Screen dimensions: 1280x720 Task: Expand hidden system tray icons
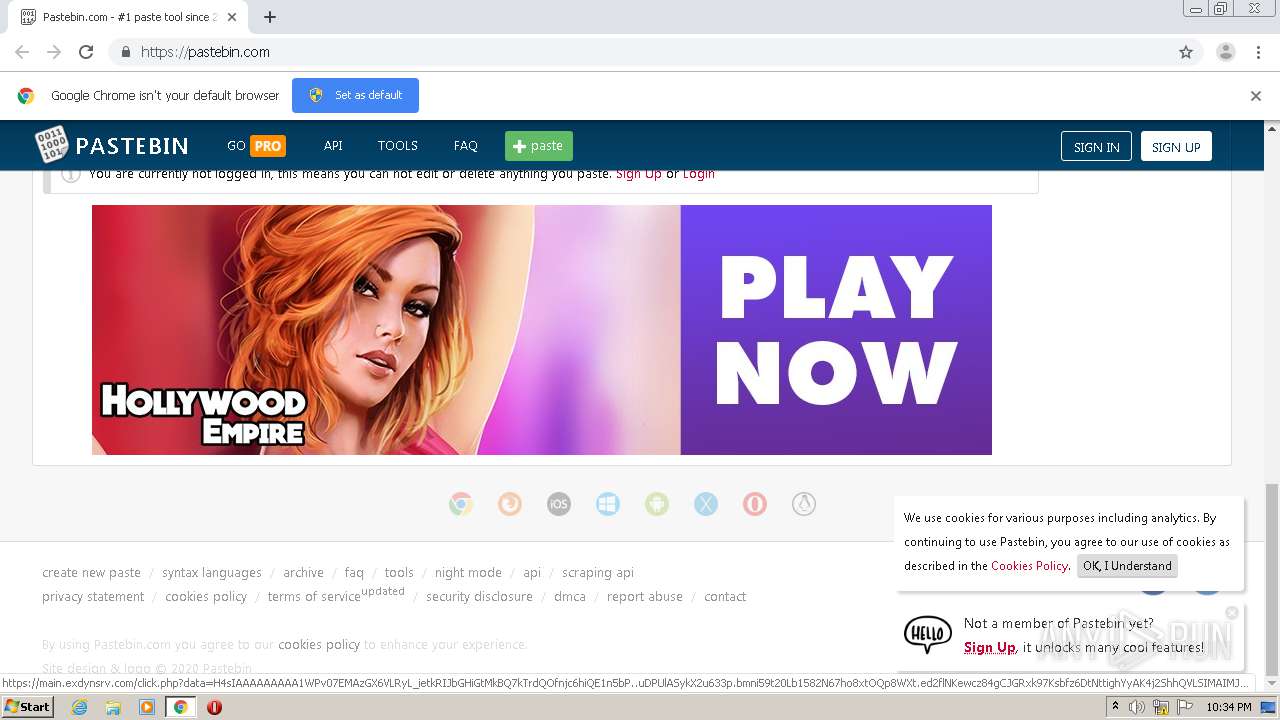tap(1117, 706)
